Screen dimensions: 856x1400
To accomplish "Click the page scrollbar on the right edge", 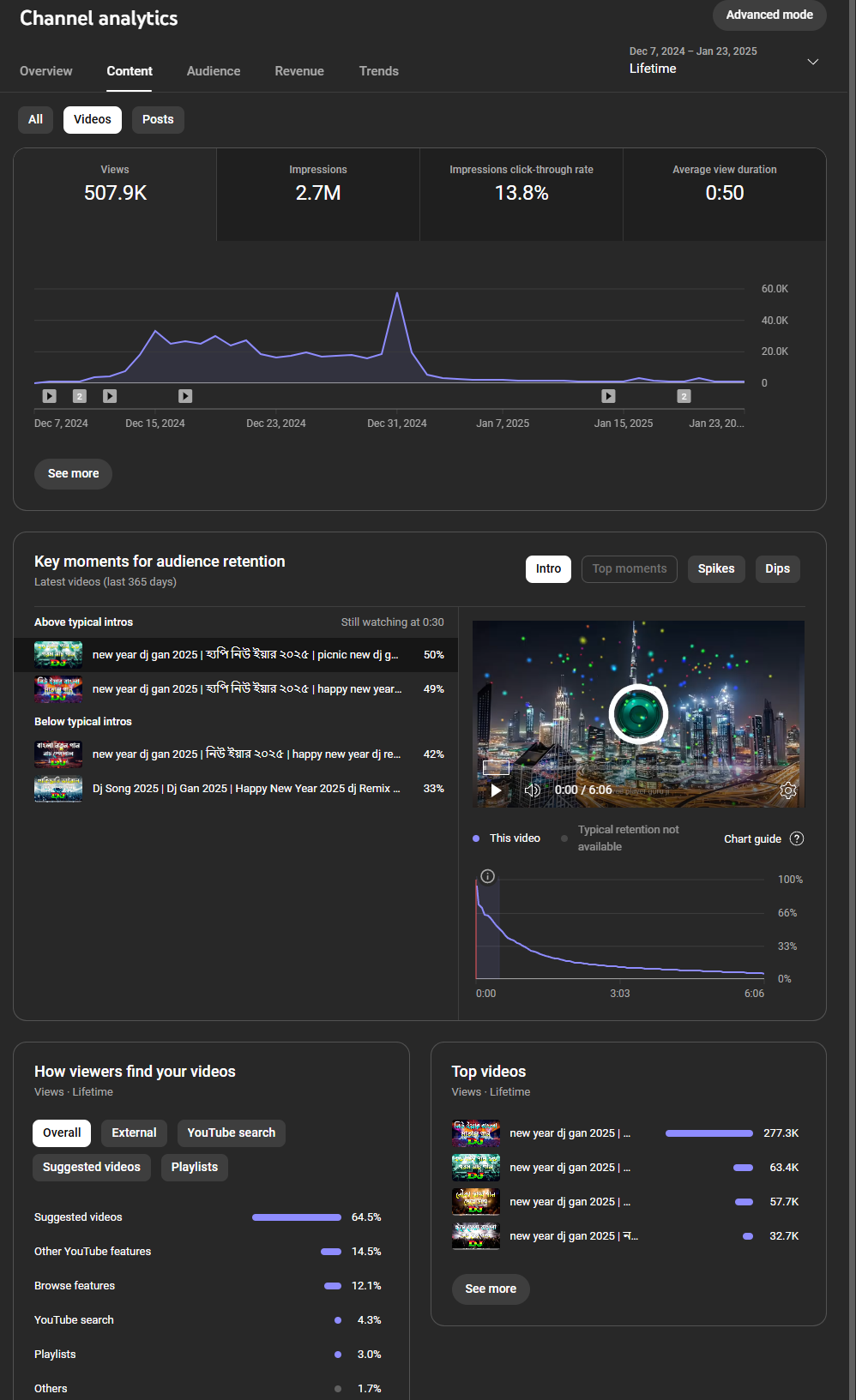I will click(x=853, y=700).
